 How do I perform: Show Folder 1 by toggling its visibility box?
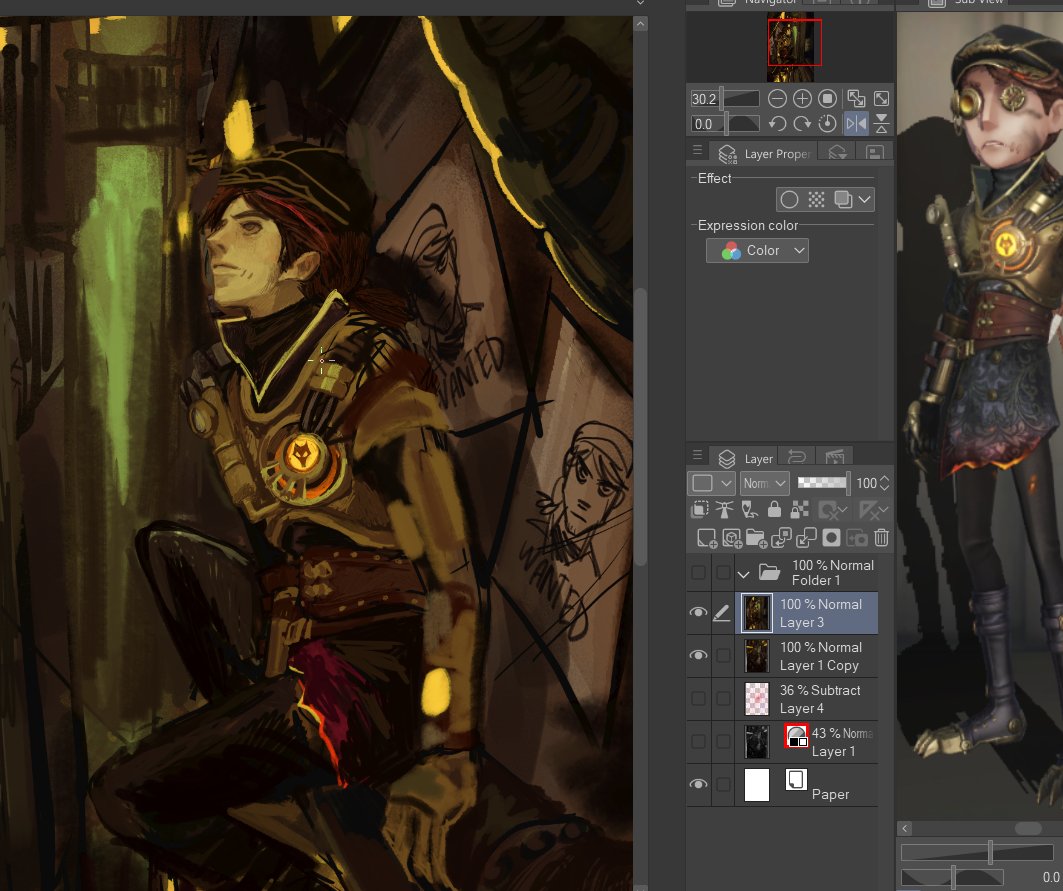tap(698, 573)
